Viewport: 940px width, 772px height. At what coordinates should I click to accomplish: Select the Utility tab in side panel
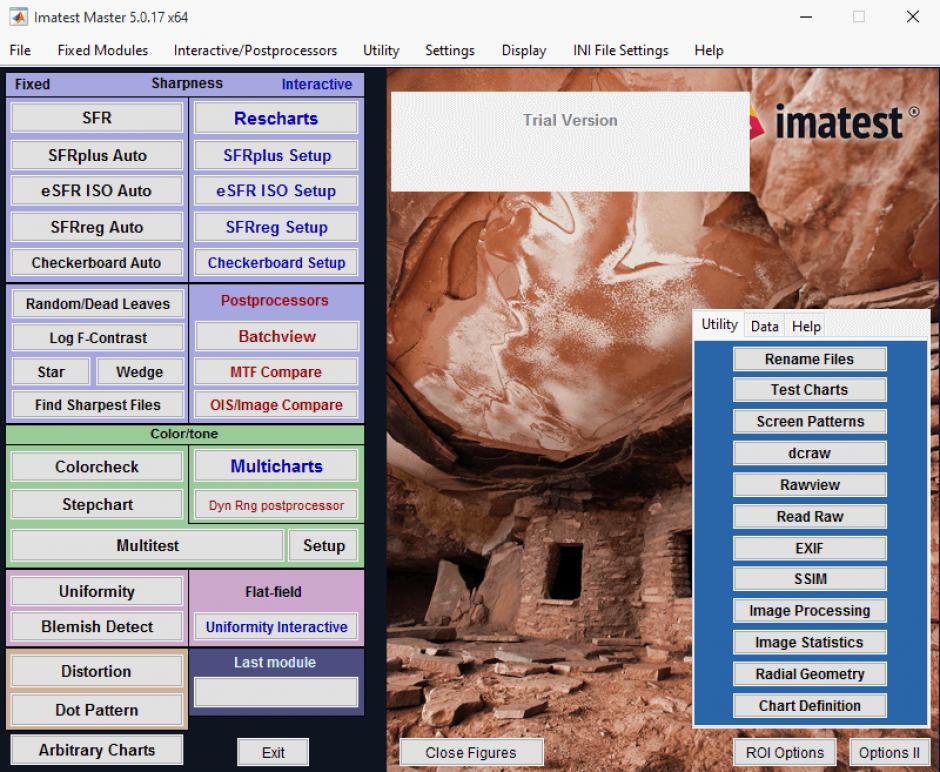(x=719, y=324)
